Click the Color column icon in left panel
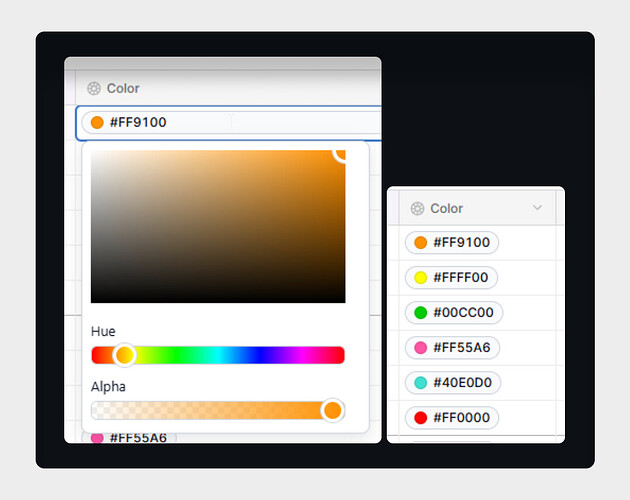Screen dimensions: 630x500 point(94,88)
